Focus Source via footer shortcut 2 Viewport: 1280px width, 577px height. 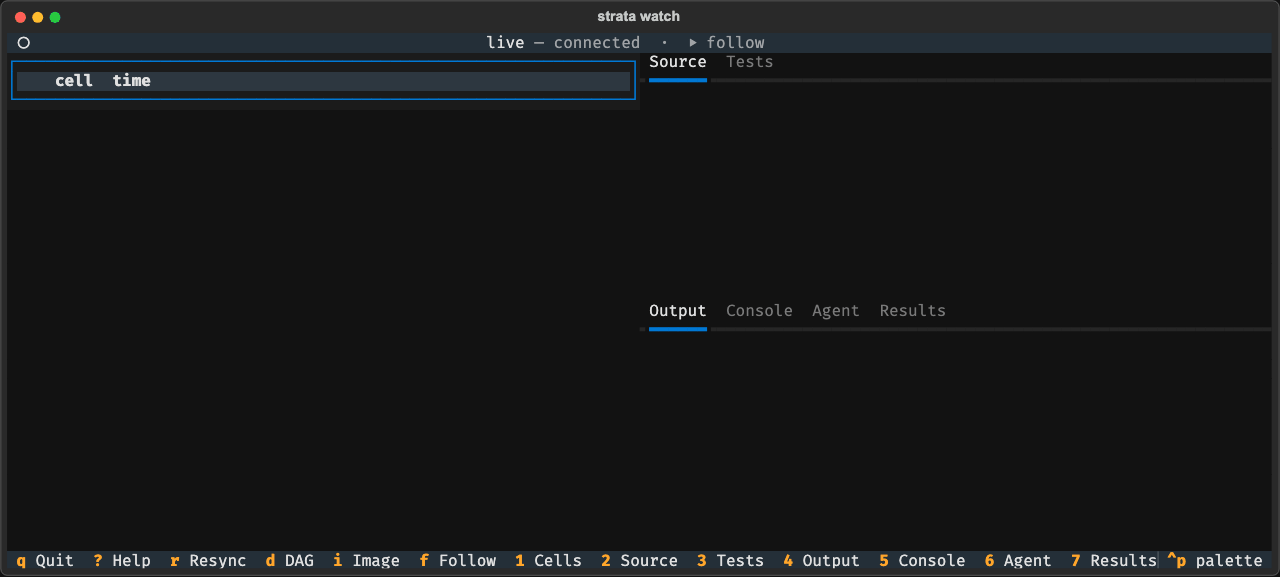click(x=640, y=561)
